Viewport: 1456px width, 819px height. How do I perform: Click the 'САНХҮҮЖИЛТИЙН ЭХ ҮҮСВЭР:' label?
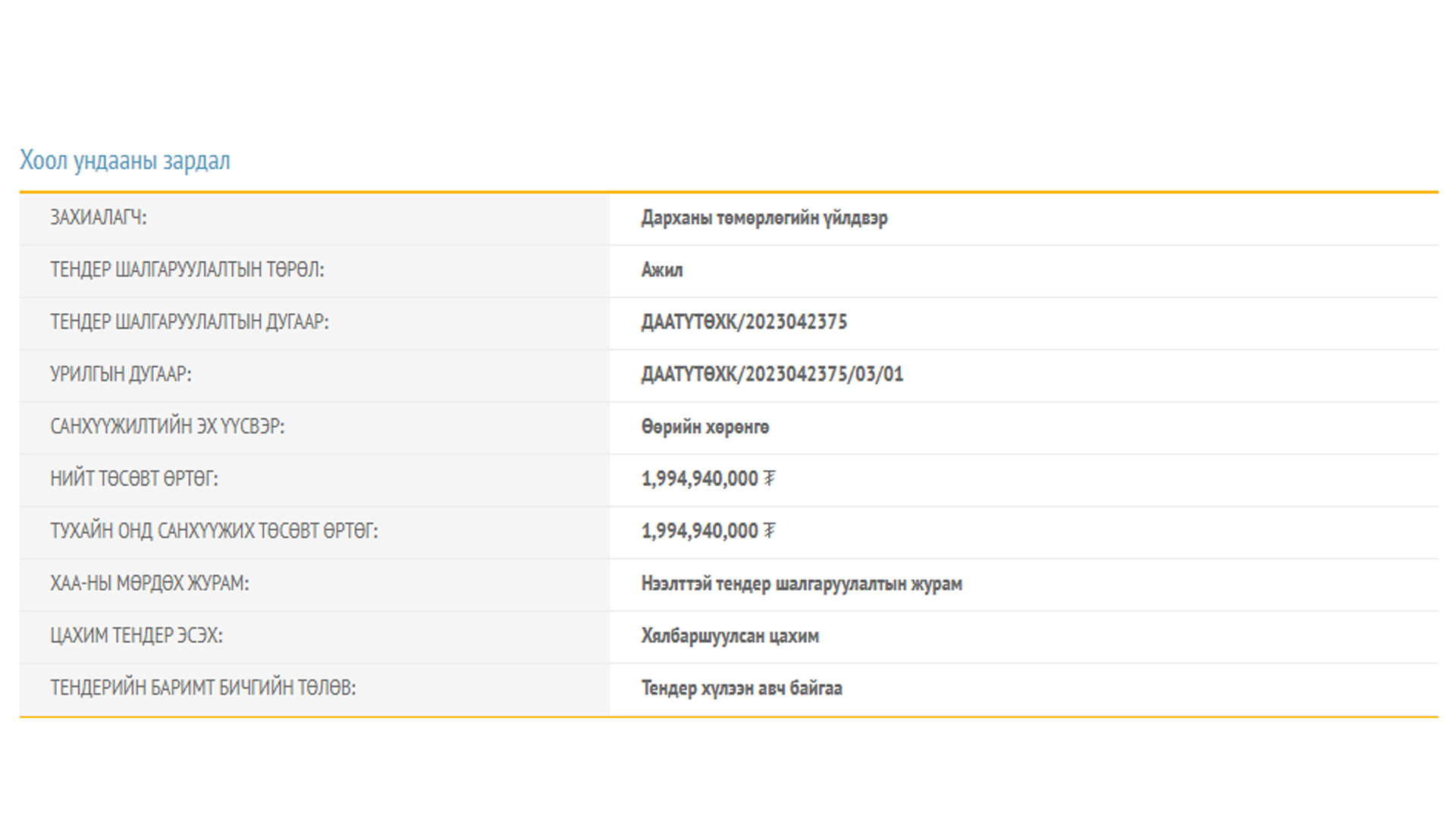pyautogui.click(x=167, y=427)
